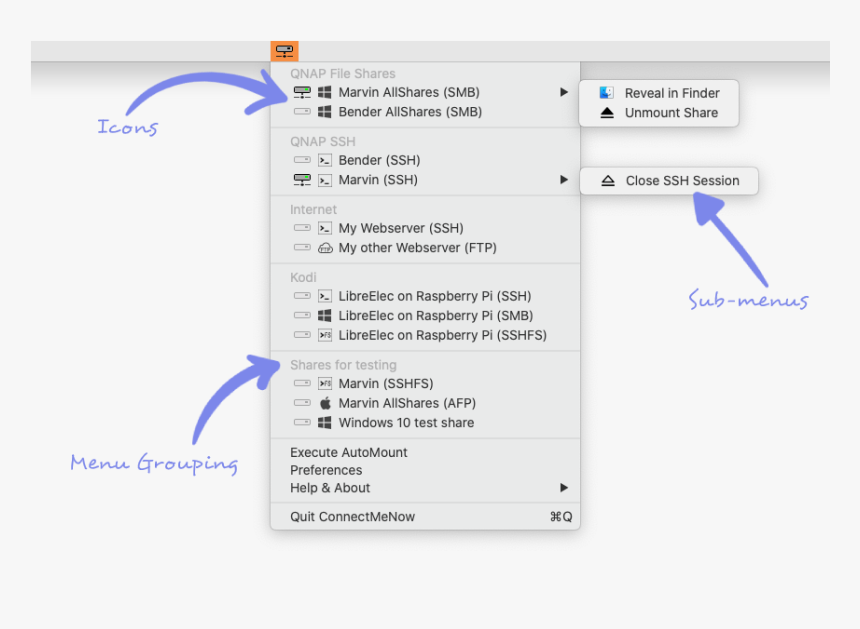860x629 pixels.
Task: Click mounted status icon beside Marvin AllShares (SMB)
Action: click(302, 92)
